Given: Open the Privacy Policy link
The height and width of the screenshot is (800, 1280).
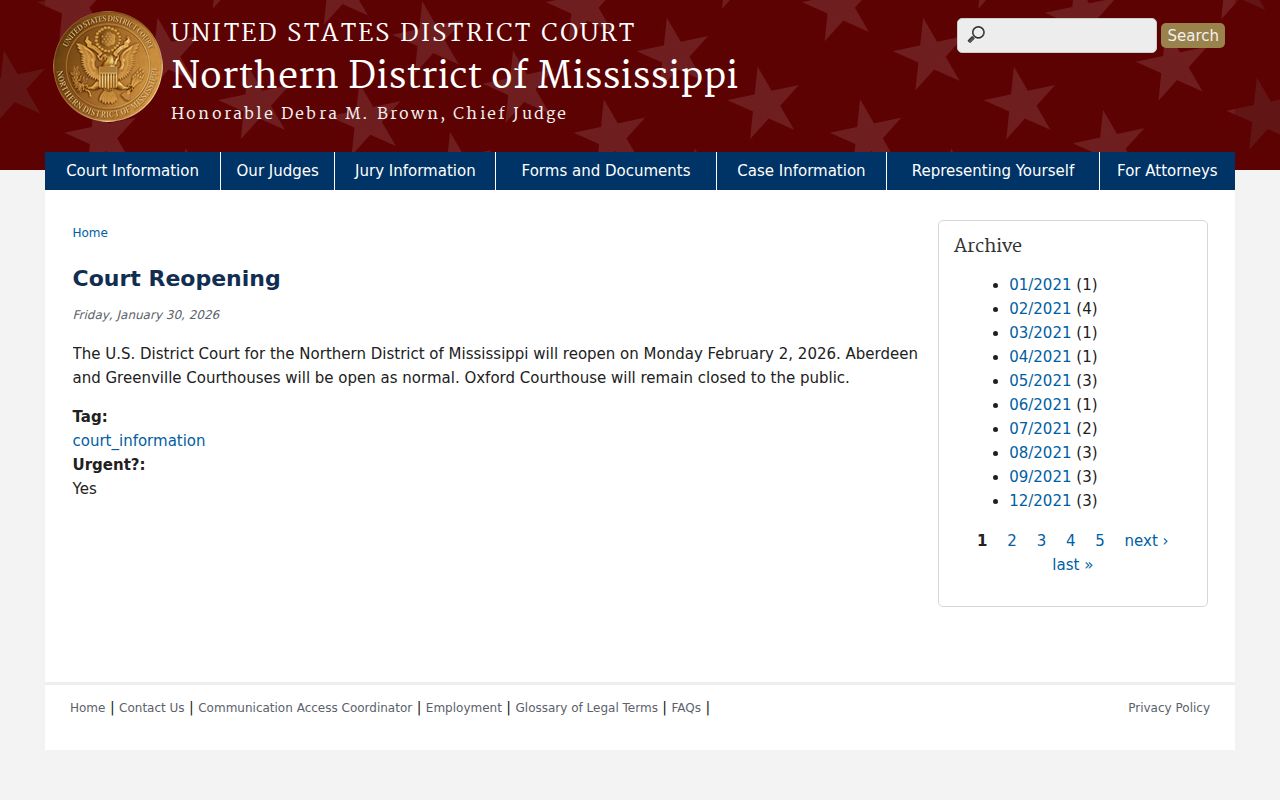Looking at the screenshot, I should click(1169, 708).
